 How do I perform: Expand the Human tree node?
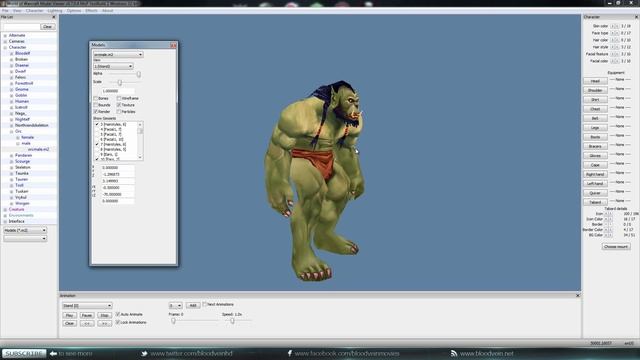(x=11, y=101)
